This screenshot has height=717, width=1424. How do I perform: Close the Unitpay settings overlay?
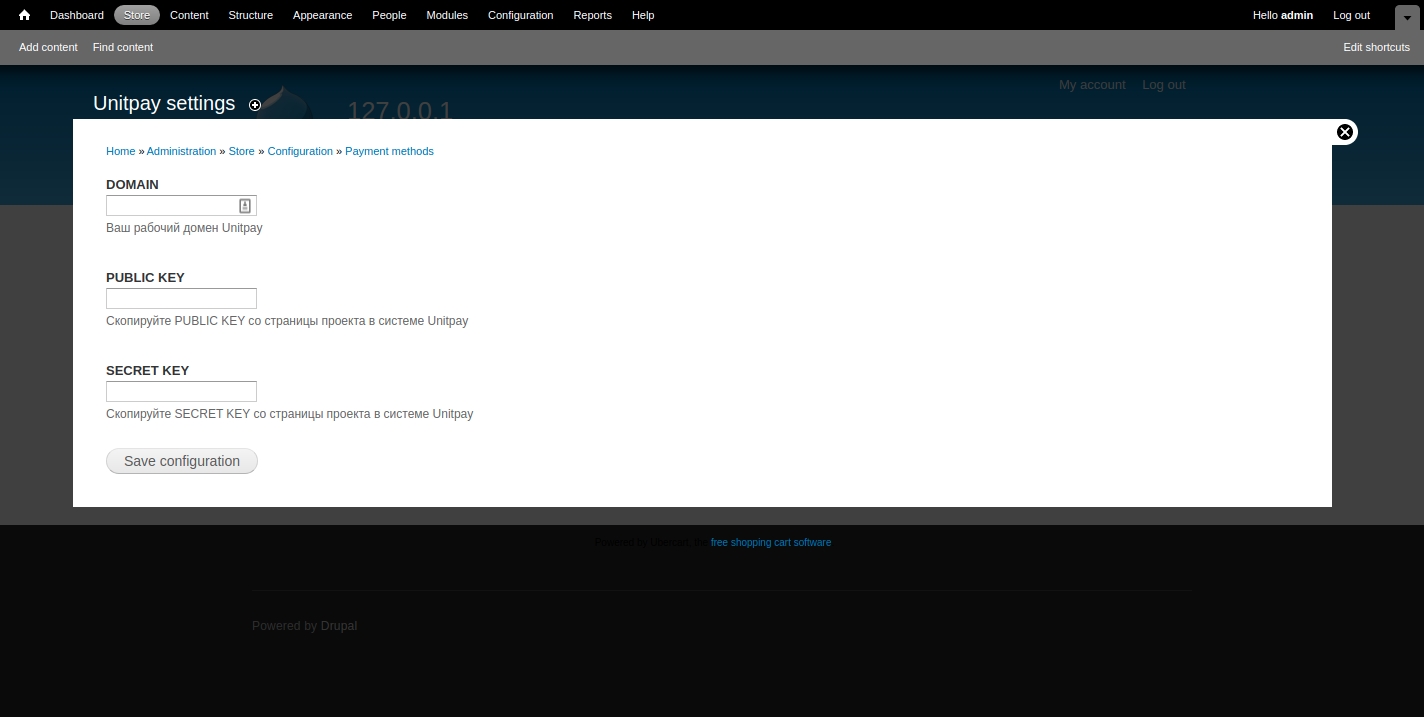tap(1345, 132)
